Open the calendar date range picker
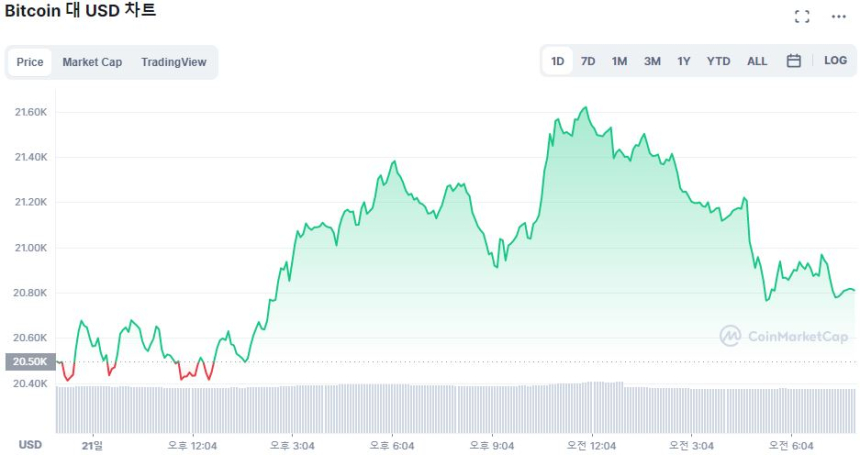 (x=793, y=61)
